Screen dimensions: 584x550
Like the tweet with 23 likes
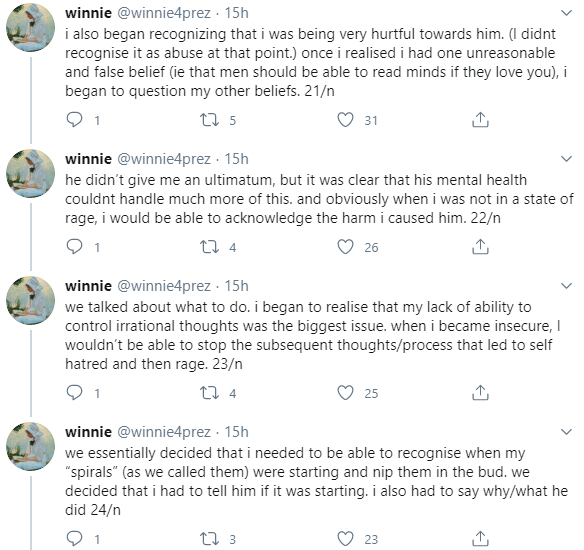(345, 539)
